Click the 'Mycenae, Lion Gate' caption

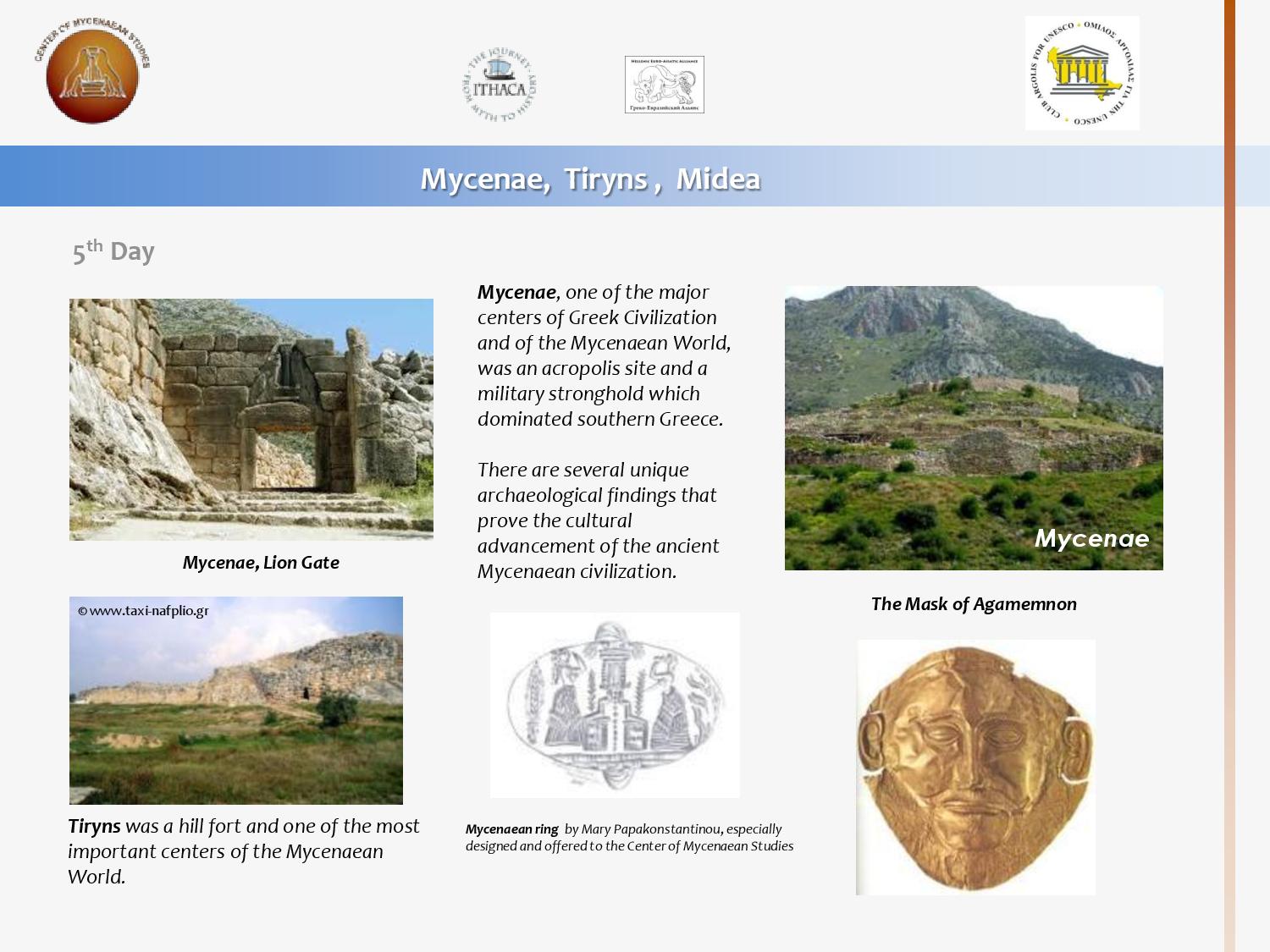click(x=261, y=563)
